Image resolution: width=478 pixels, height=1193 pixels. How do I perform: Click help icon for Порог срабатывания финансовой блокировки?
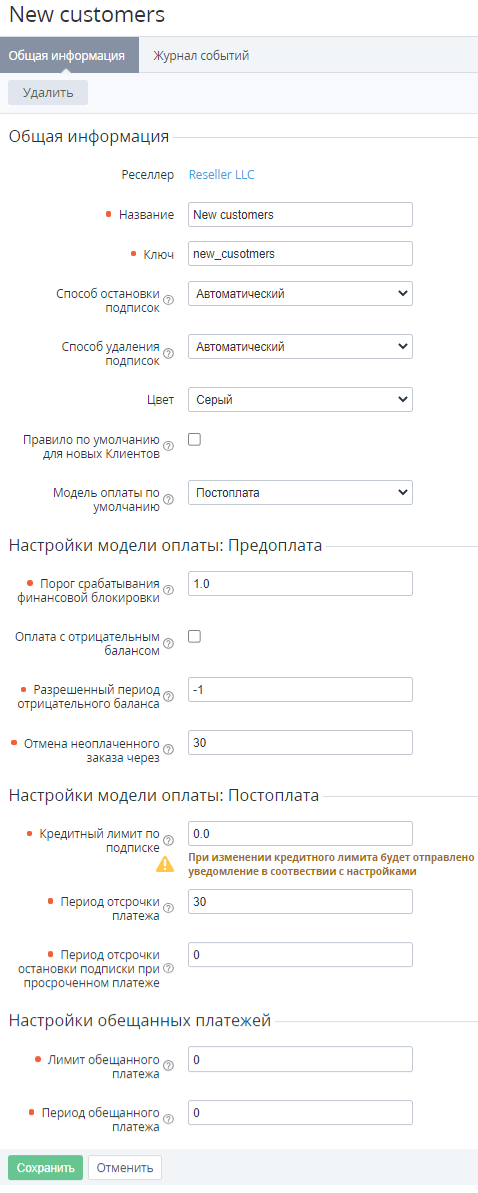pyautogui.click(x=170, y=590)
